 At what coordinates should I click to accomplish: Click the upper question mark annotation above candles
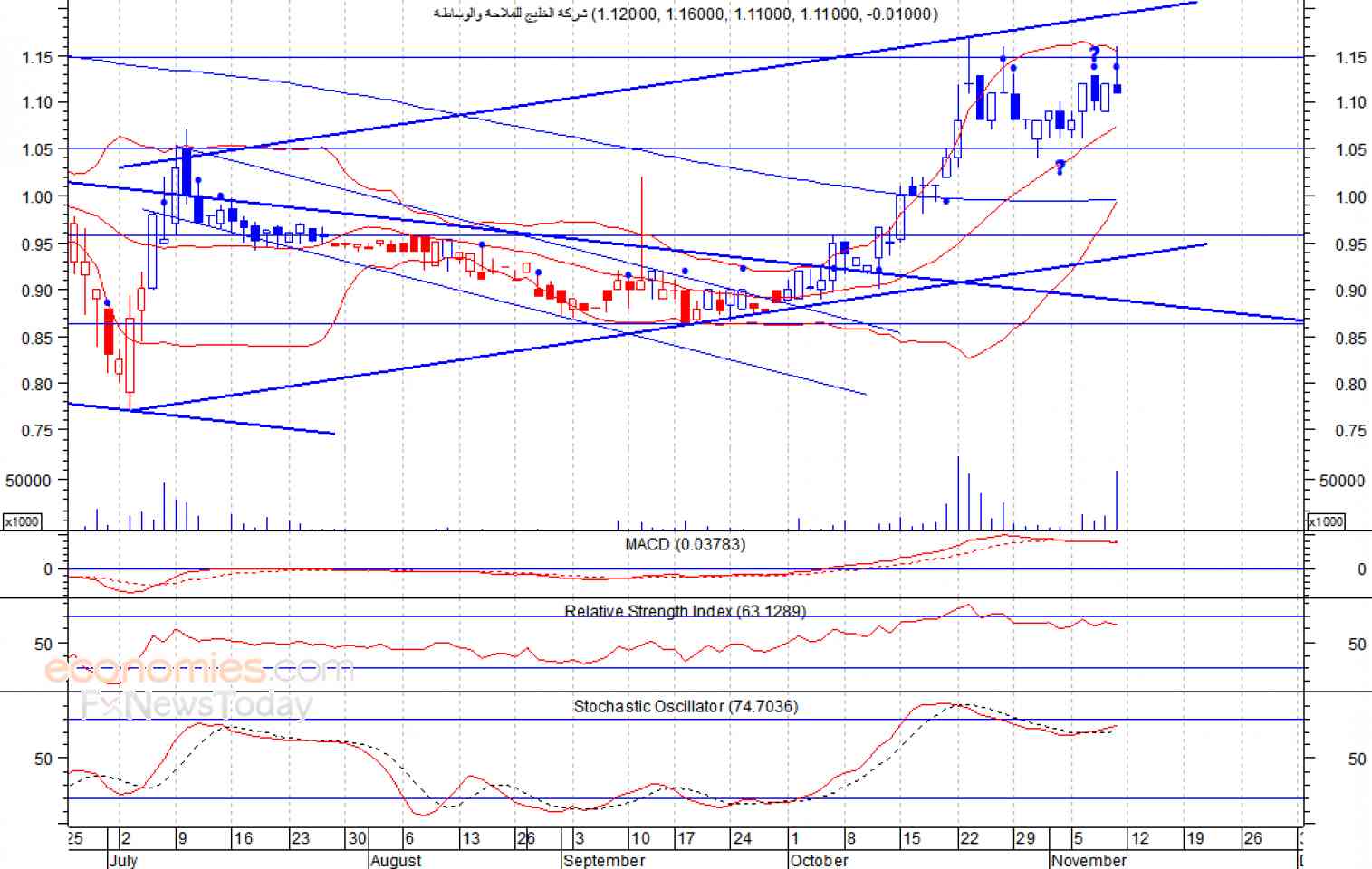(x=1094, y=55)
